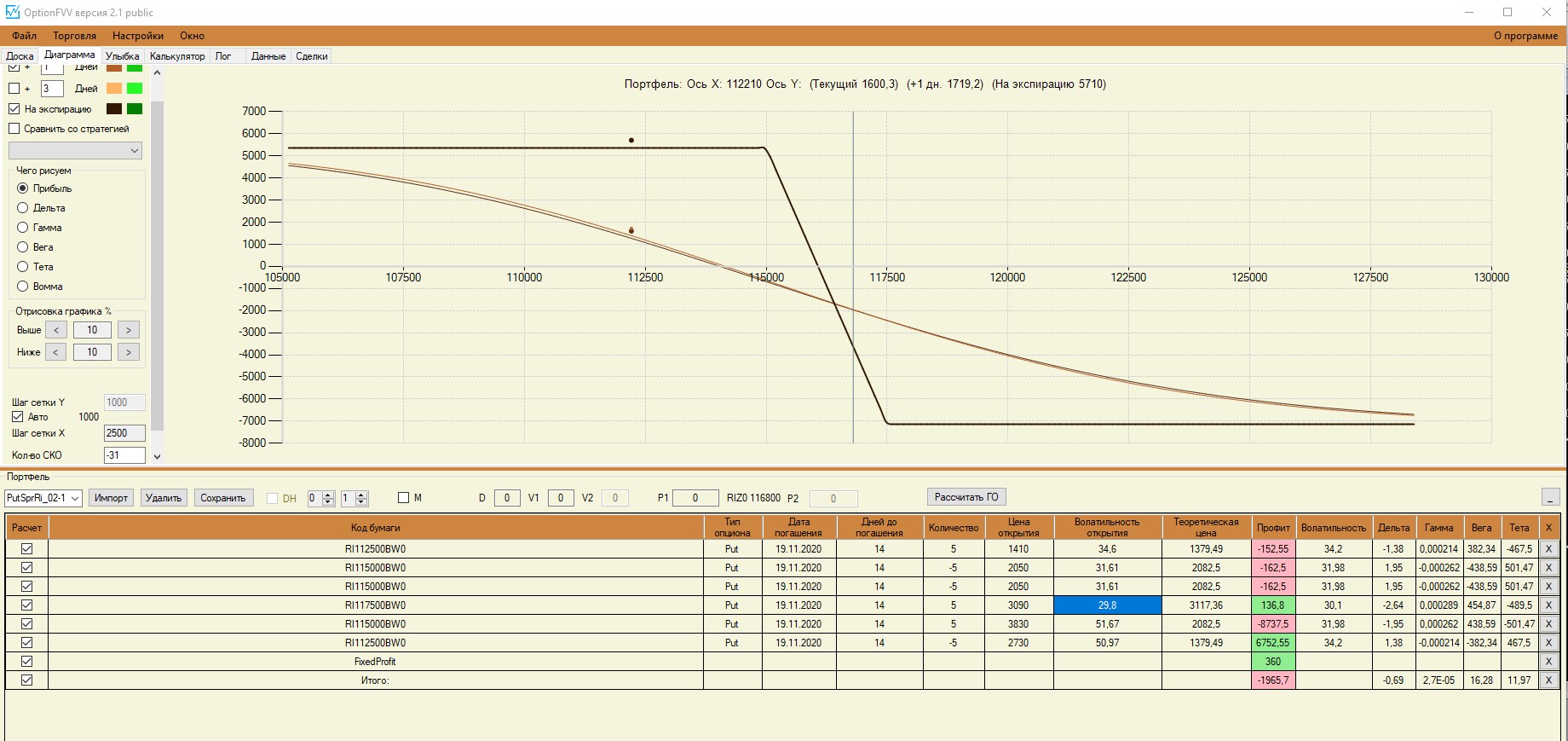Open the empty strategy comparison dropdown

click(75, 151)
